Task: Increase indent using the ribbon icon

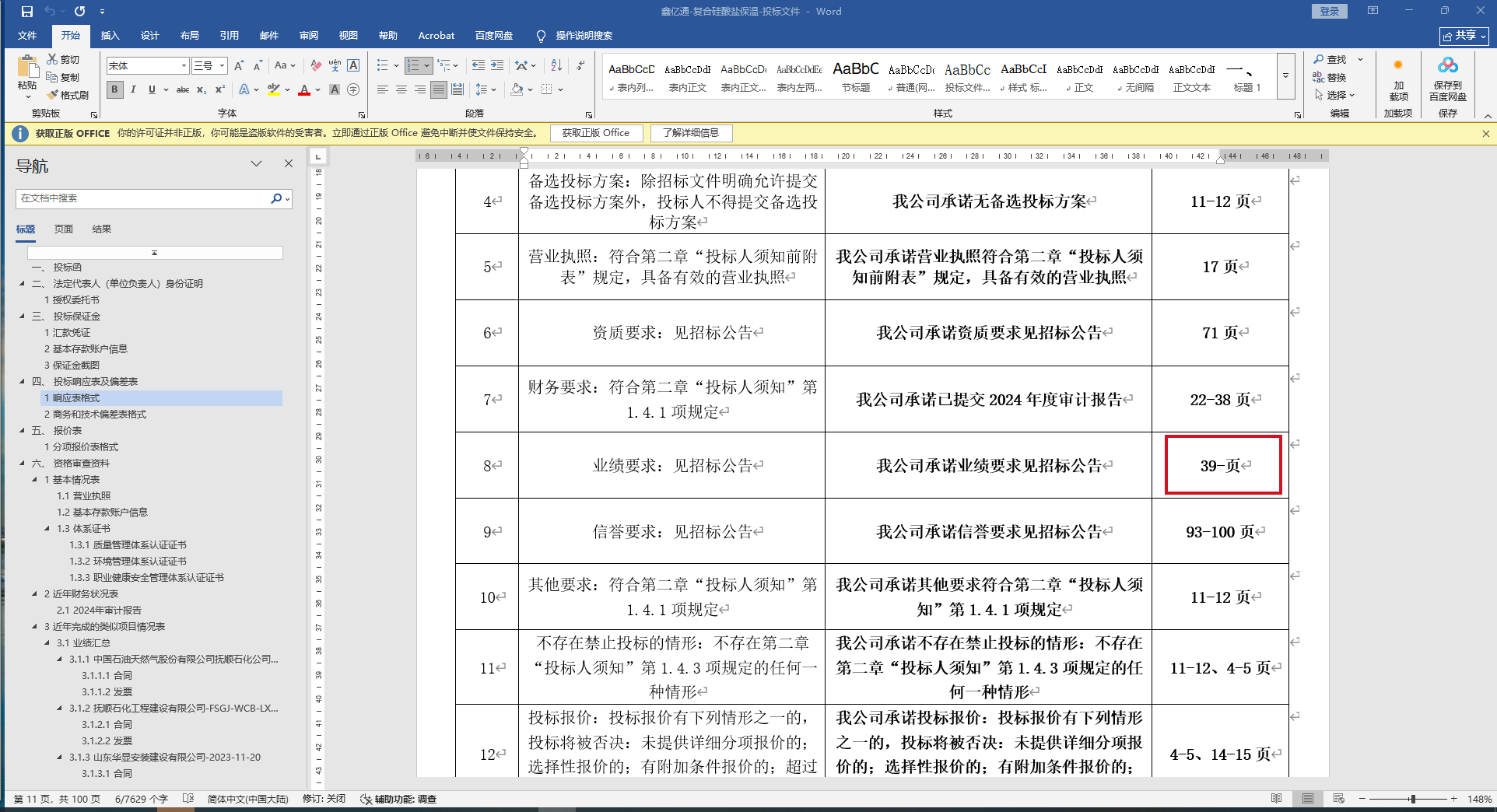Action: 497,66
